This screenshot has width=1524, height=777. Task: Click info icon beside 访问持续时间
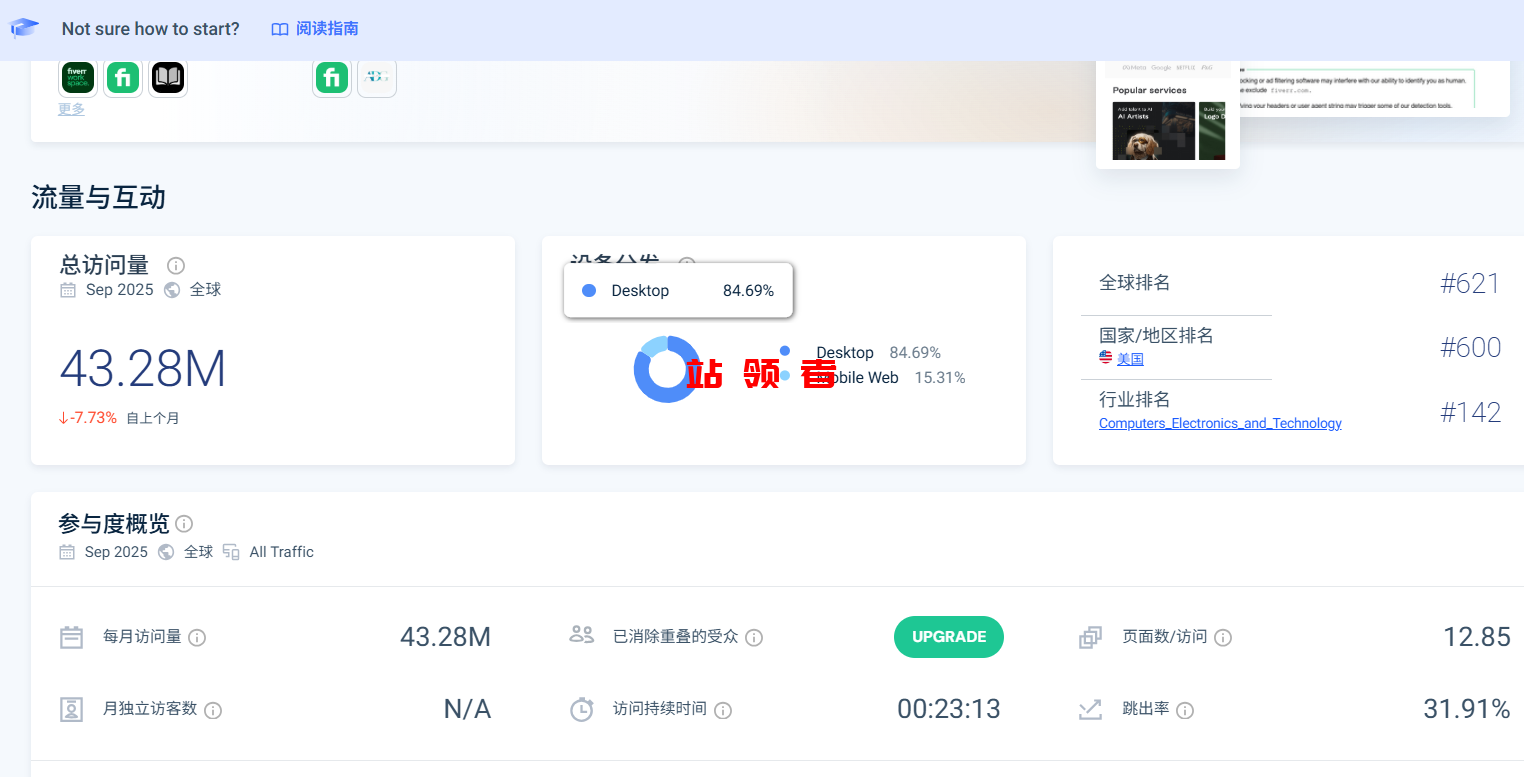point(723,711)
